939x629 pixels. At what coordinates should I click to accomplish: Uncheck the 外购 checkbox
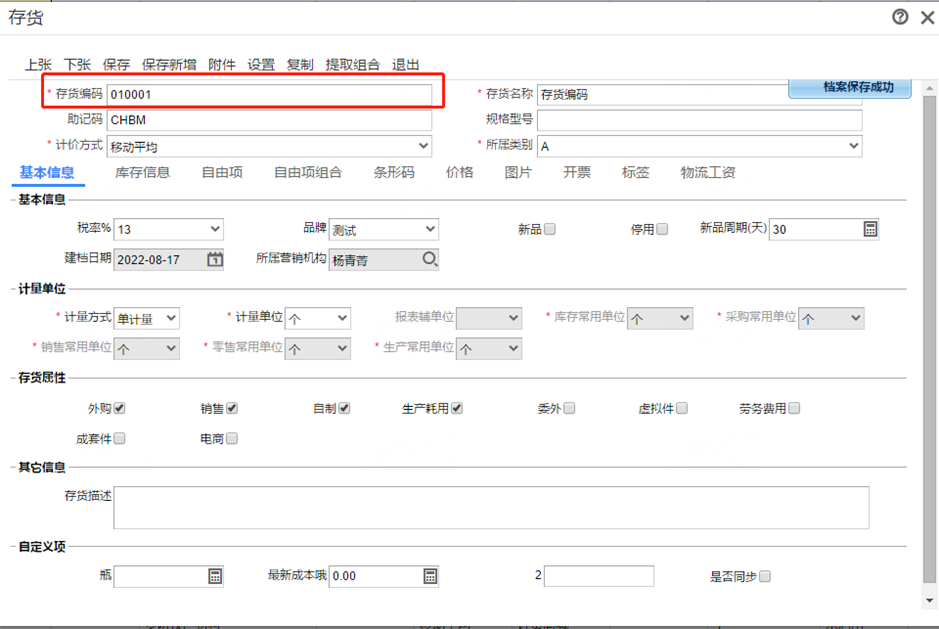point(119,408)
